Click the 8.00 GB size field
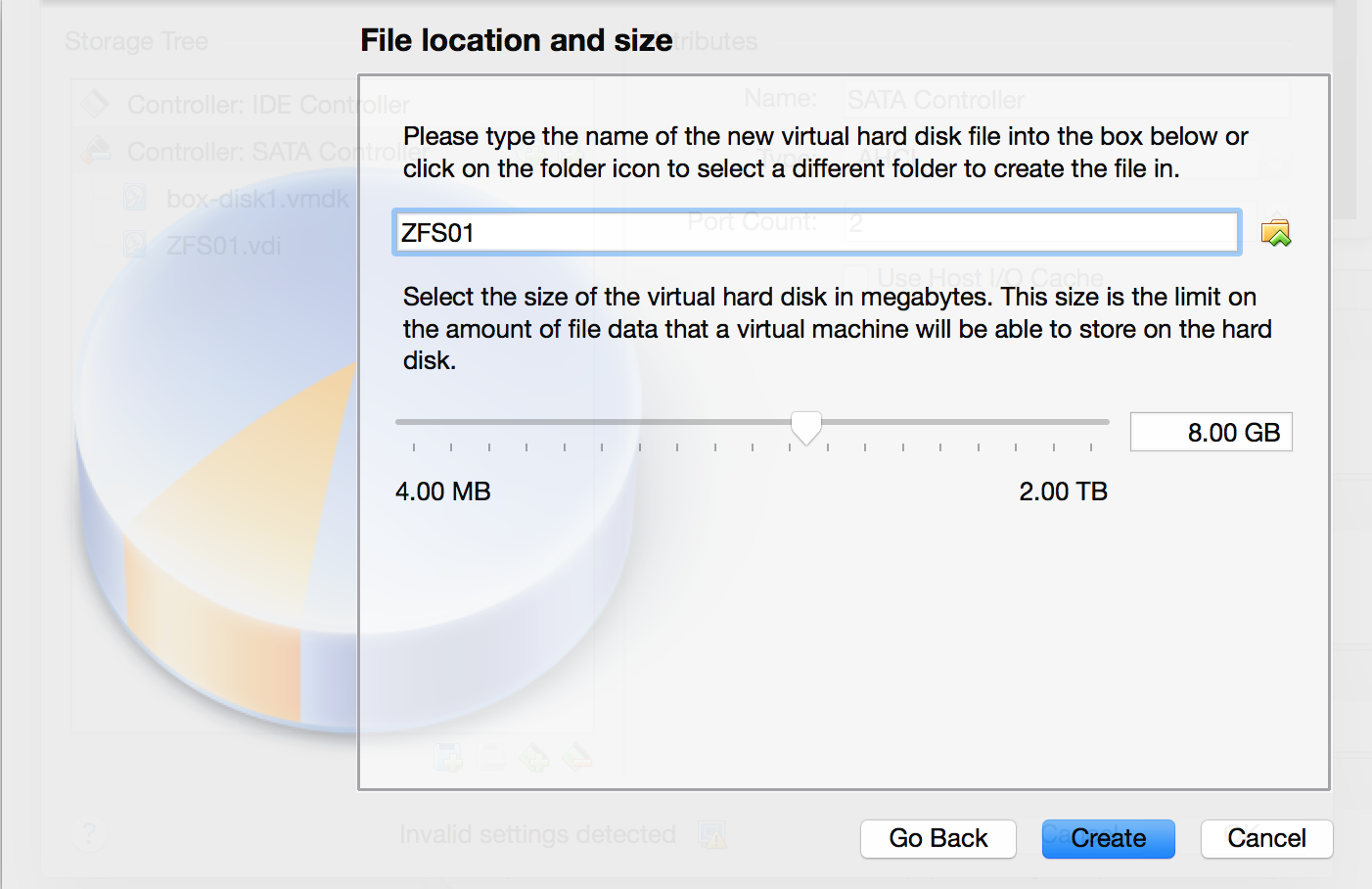Screen dimensions: 1372x889 tap(1211, 432)
